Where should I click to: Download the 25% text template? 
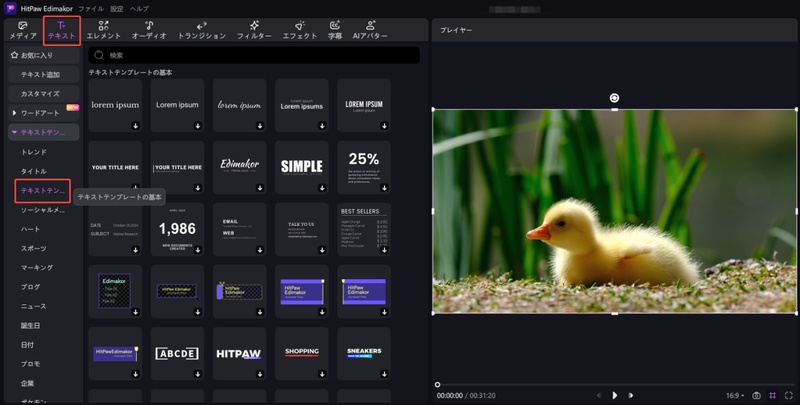point(384,188)
